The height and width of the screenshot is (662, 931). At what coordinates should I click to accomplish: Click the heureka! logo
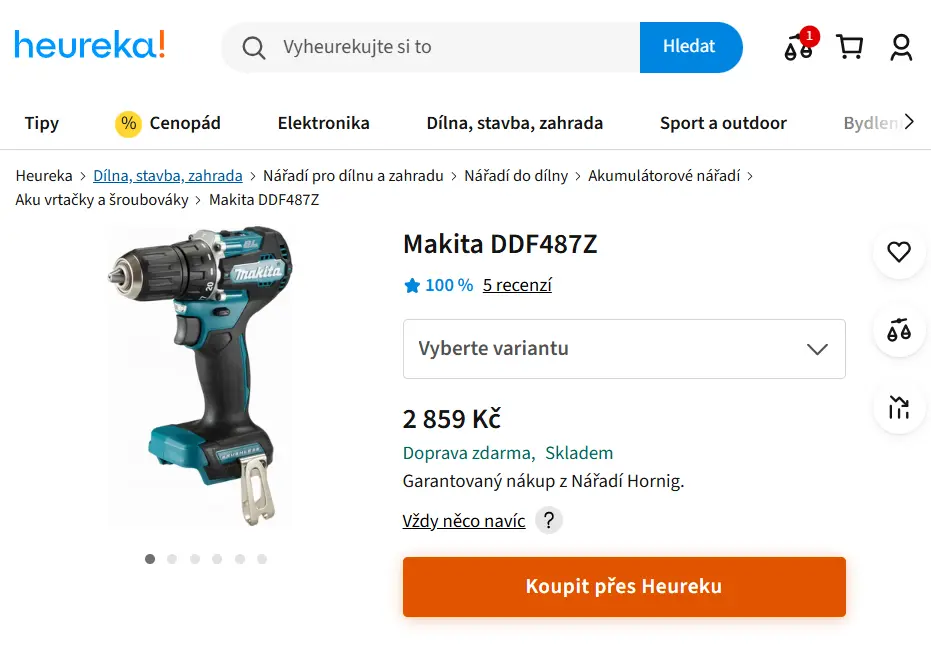90,45
